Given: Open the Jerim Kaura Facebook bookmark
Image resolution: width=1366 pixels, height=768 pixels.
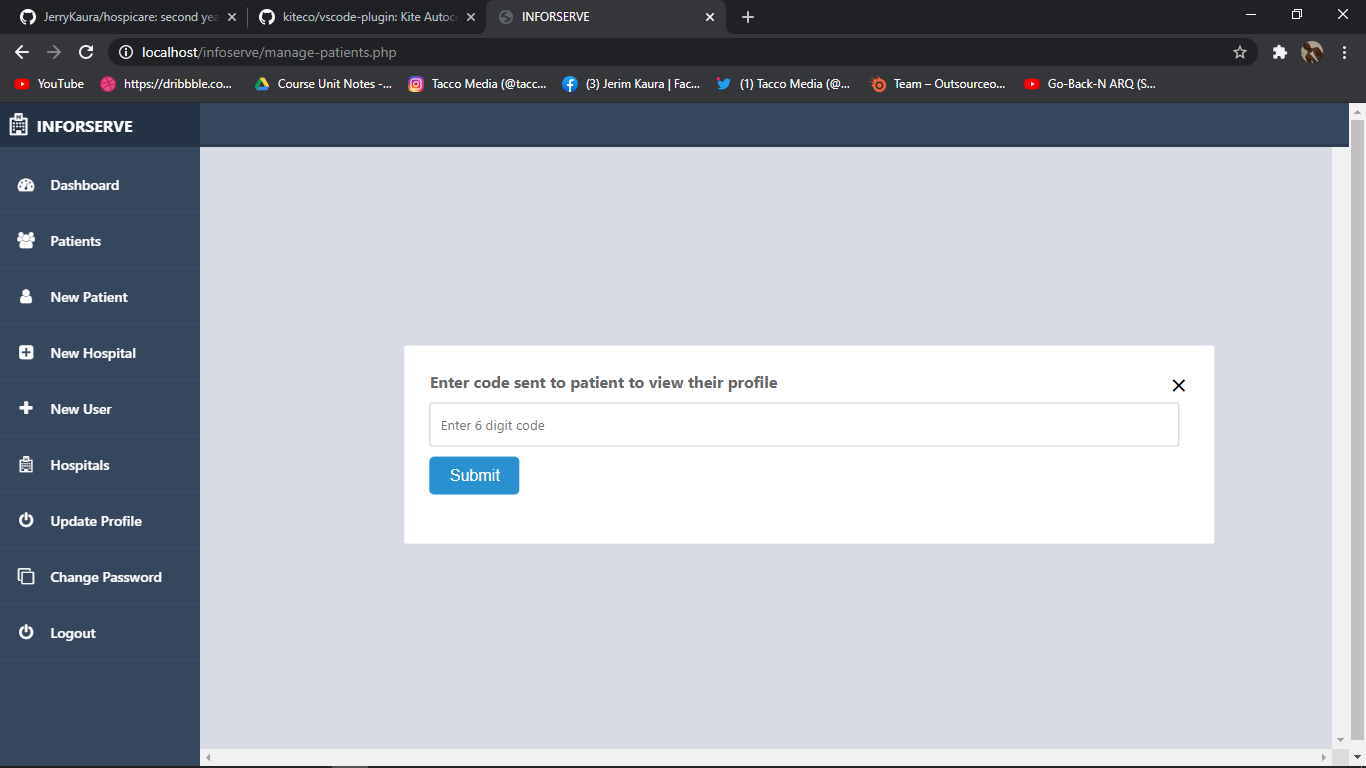Looking at the screenshot, I should 631,84.
